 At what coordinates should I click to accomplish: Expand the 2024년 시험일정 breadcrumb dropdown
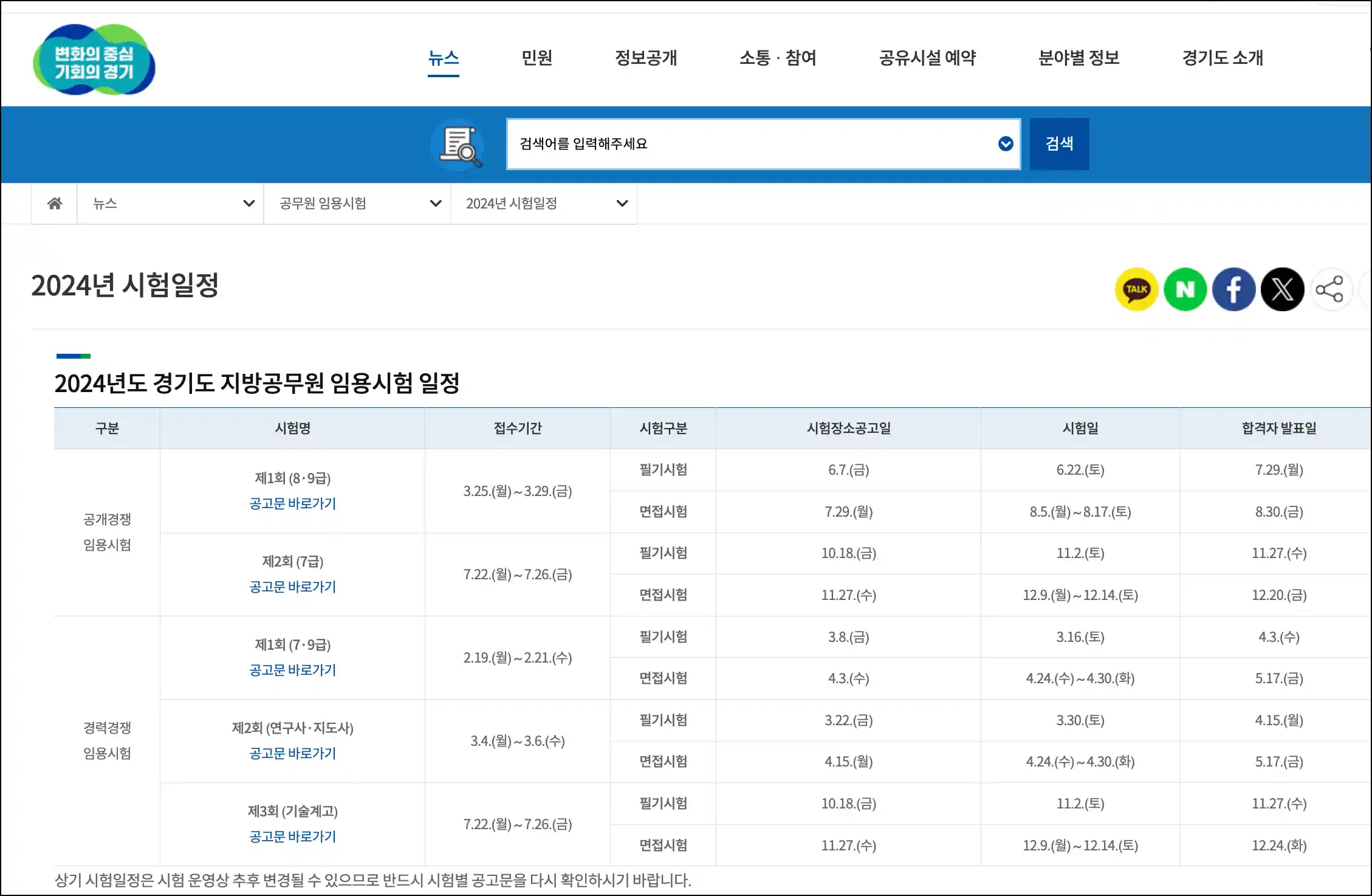click(x=544, y=203)
